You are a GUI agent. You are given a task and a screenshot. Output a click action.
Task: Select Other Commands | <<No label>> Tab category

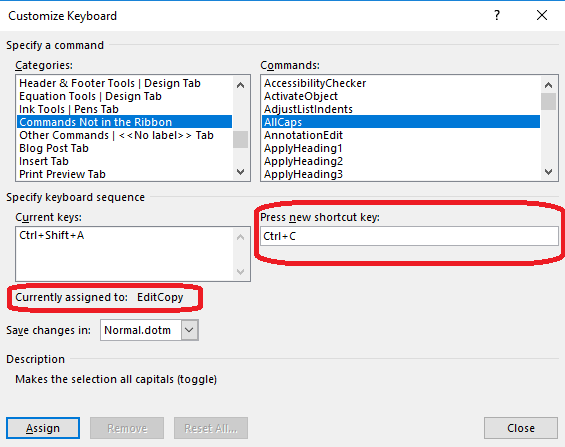[124, 135]
